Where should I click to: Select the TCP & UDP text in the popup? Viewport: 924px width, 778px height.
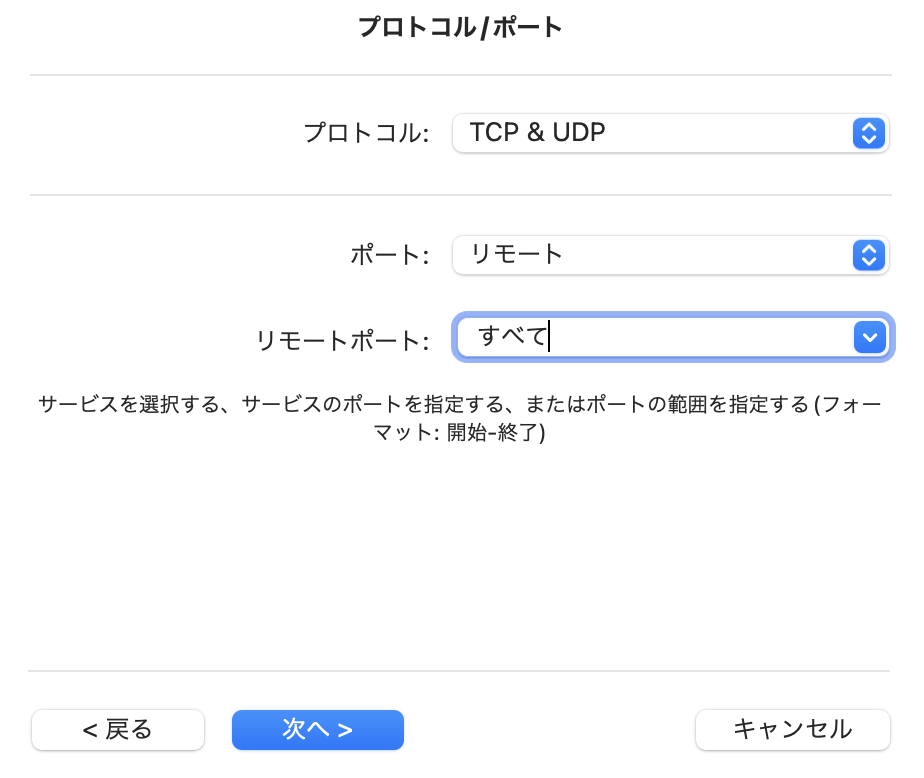coord(537,133)
